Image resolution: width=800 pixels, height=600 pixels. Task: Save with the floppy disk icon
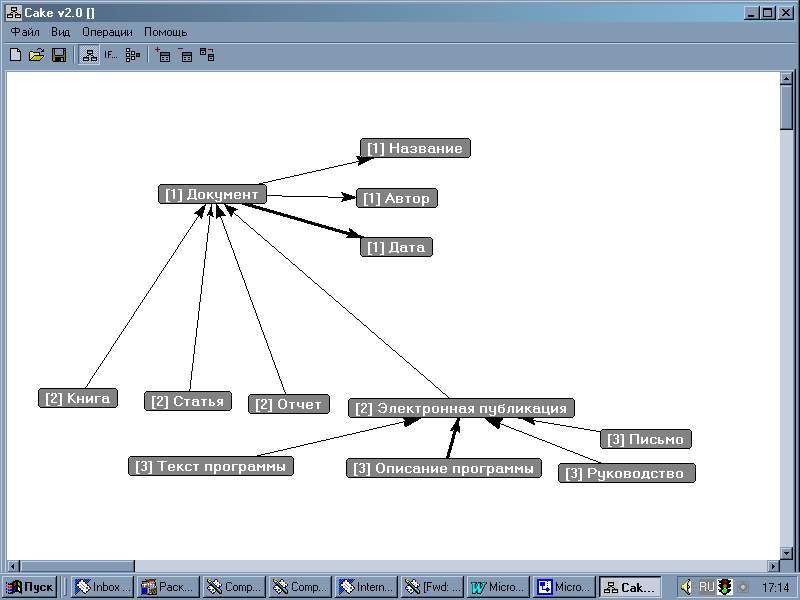tap(59, 55)
